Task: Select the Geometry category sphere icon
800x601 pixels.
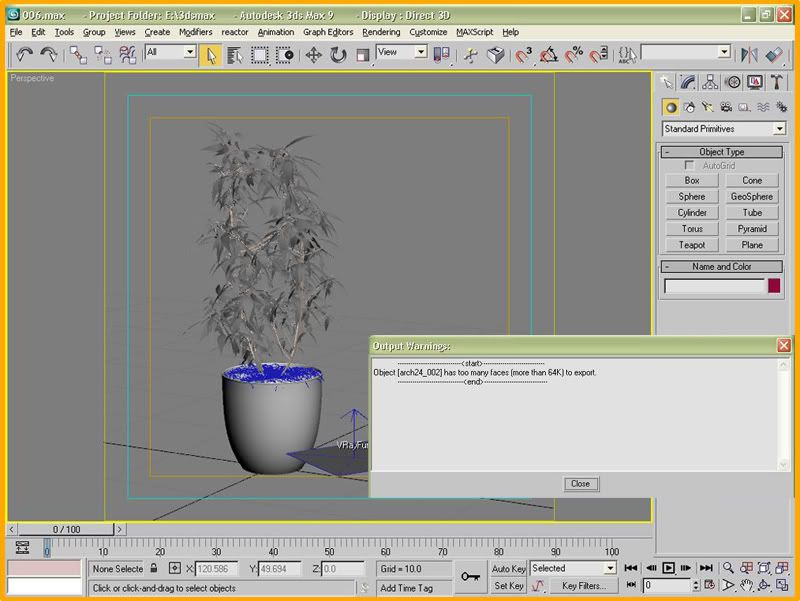Action: 671,107
